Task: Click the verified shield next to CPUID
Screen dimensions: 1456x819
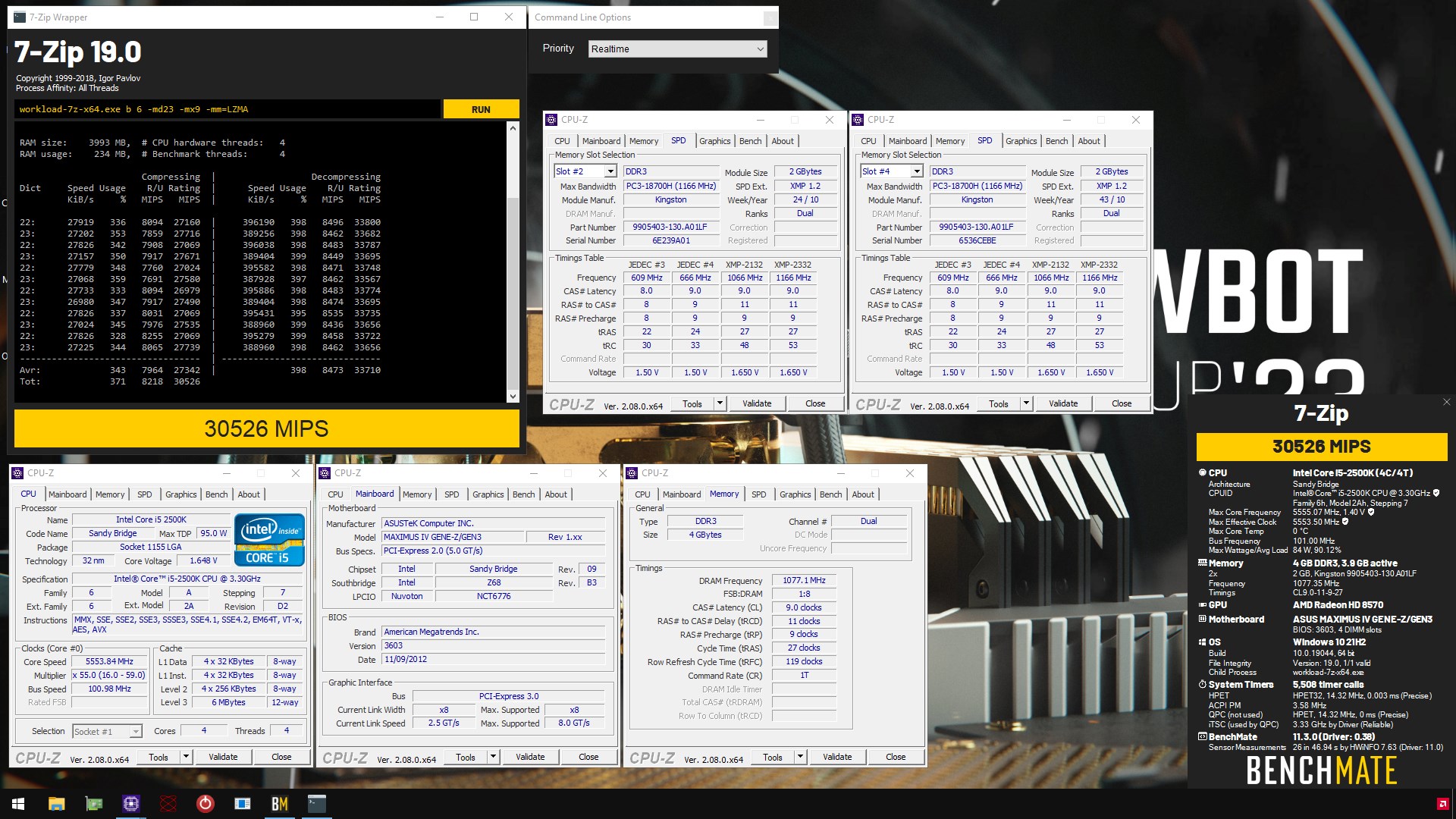Action: coord(1436,493)
